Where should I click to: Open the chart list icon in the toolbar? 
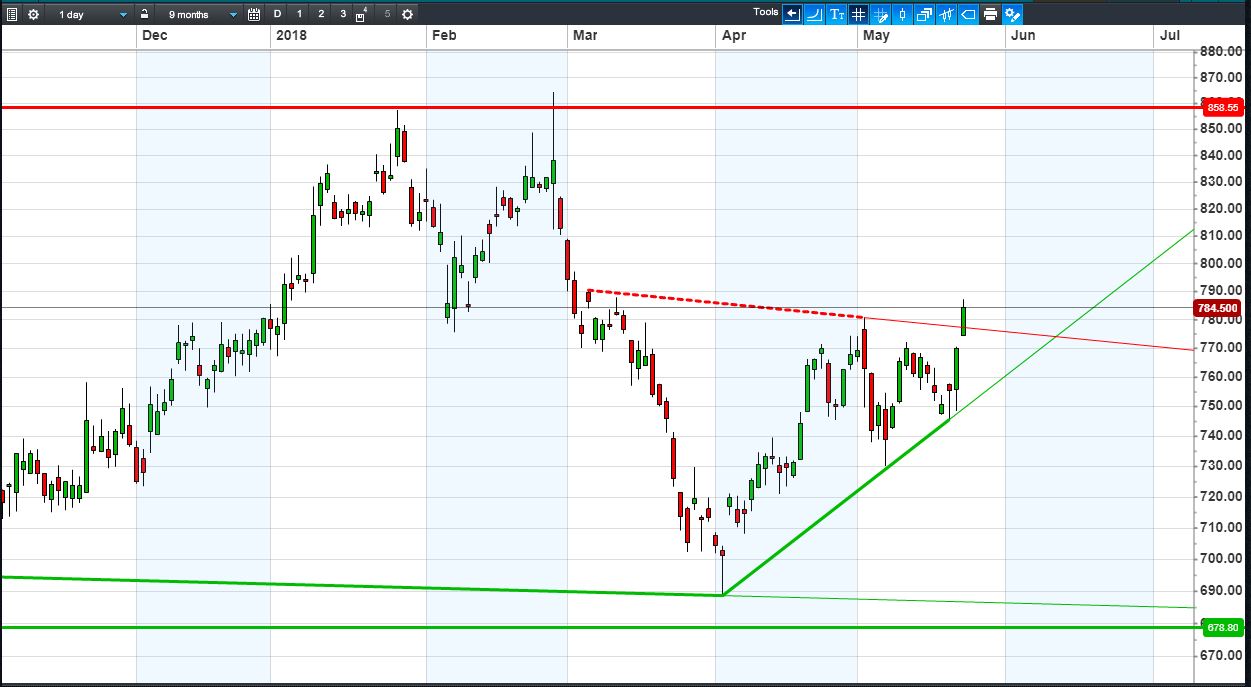pyautogui.click(x=11, y=14)
